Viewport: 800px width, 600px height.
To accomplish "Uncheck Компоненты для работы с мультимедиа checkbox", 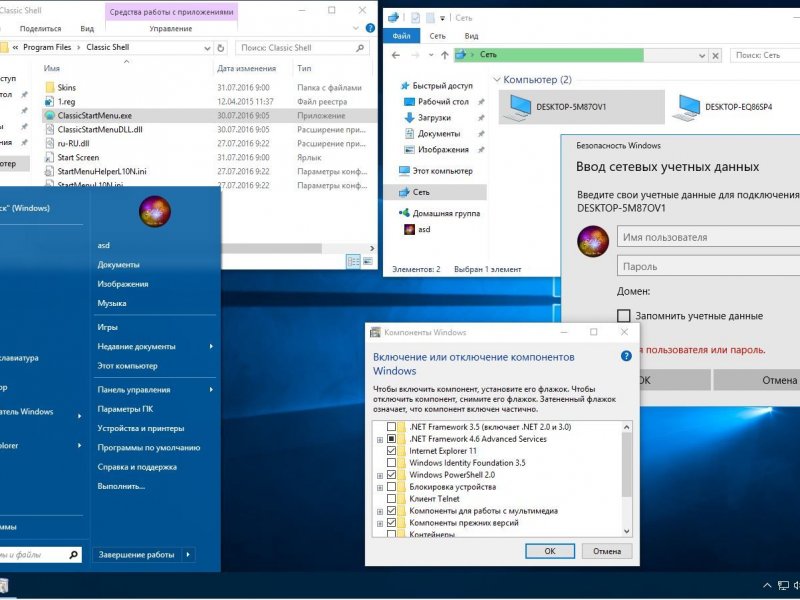I will [x=391, y=511].
